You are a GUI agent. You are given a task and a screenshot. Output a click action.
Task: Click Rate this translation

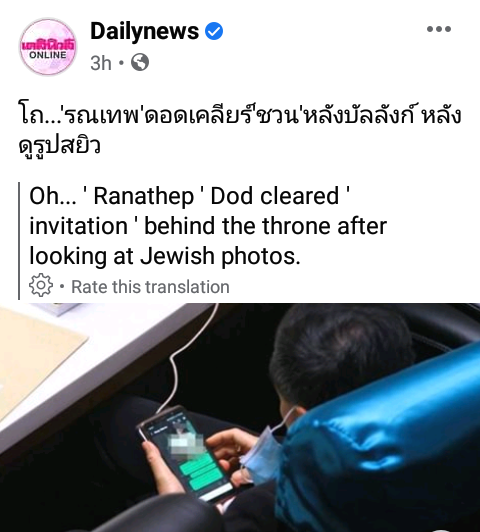(x=150, y=287)
